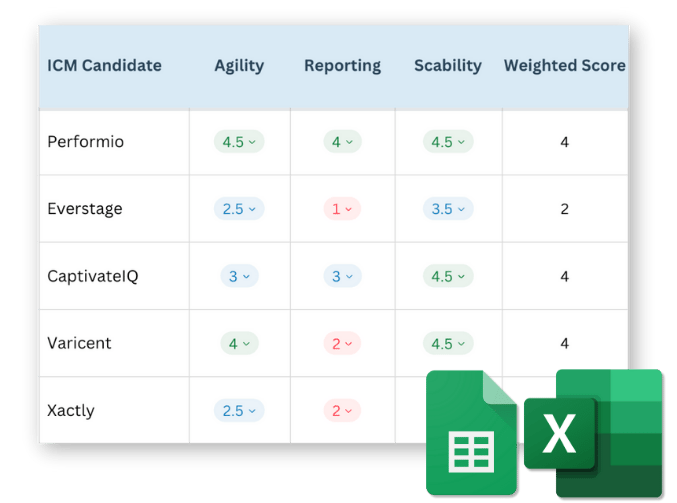Click the Weighted Score column header
The width and height of the screenshot is (677, 503).
[x=564, y=66]
